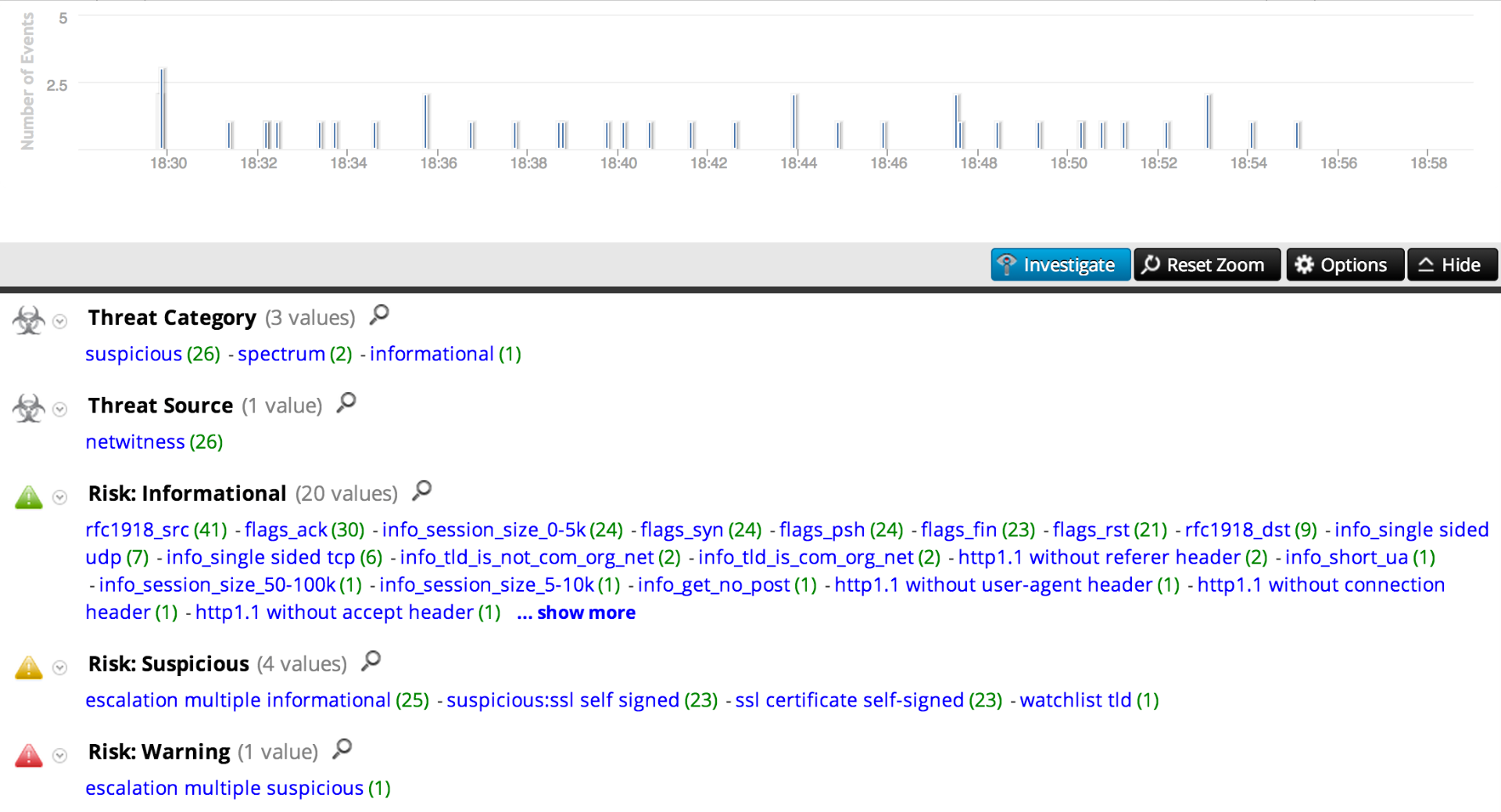Open the magnifier search for Risk: Suspicious
Screen dimensions: 1501x812
[x=371, y=660]
